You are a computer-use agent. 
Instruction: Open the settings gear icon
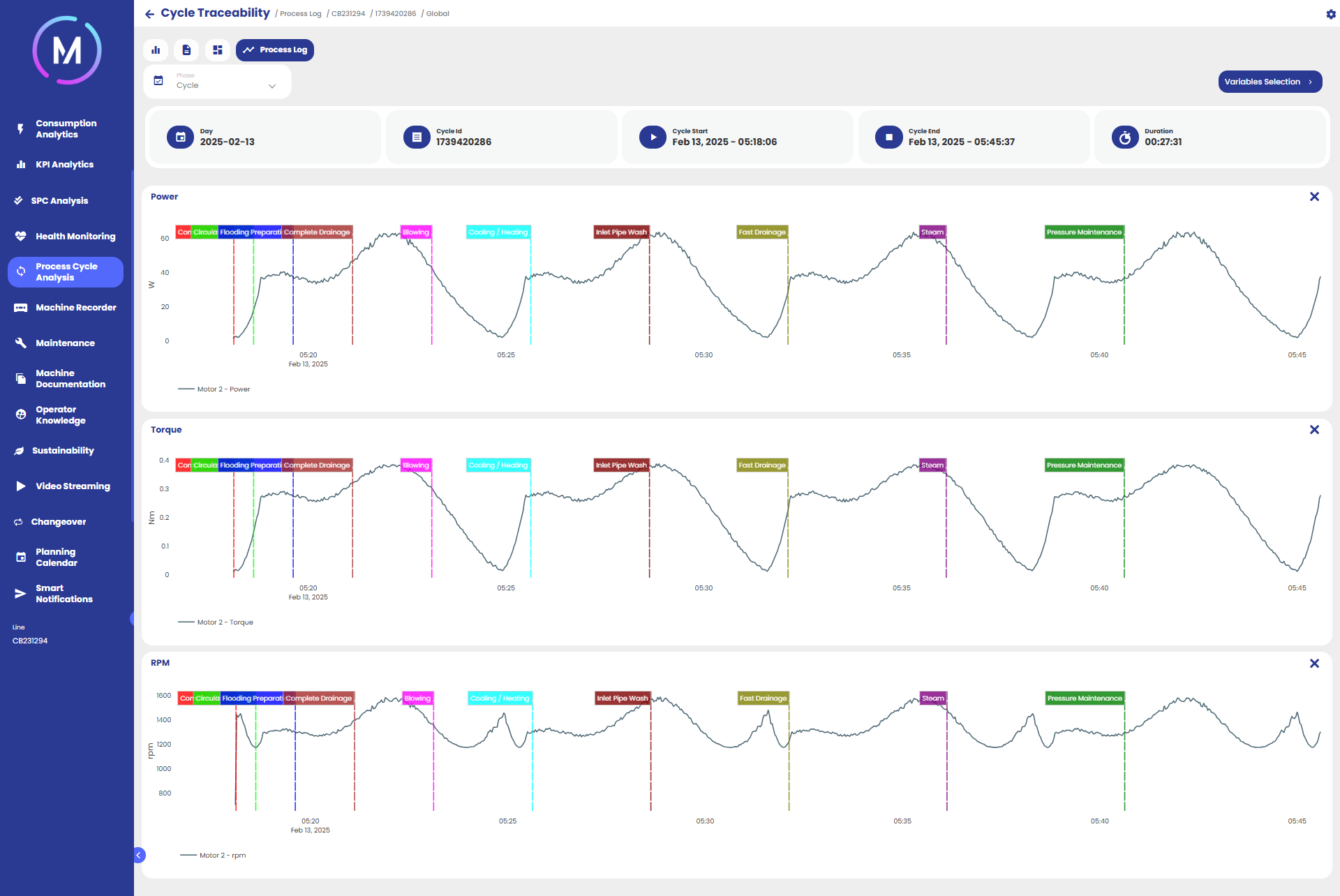pos(1330,14)
